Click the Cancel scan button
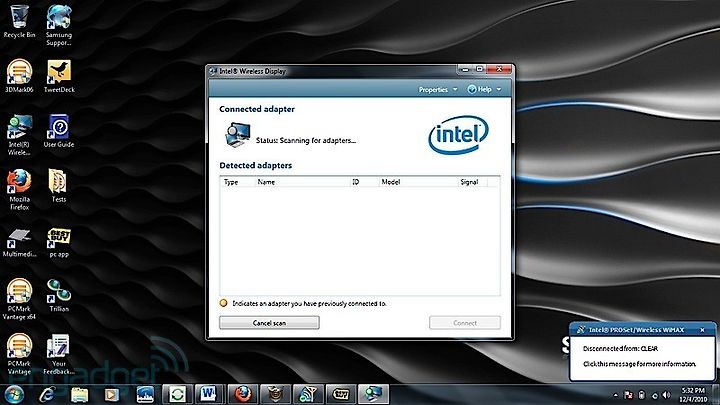 (x=269, y=323)
